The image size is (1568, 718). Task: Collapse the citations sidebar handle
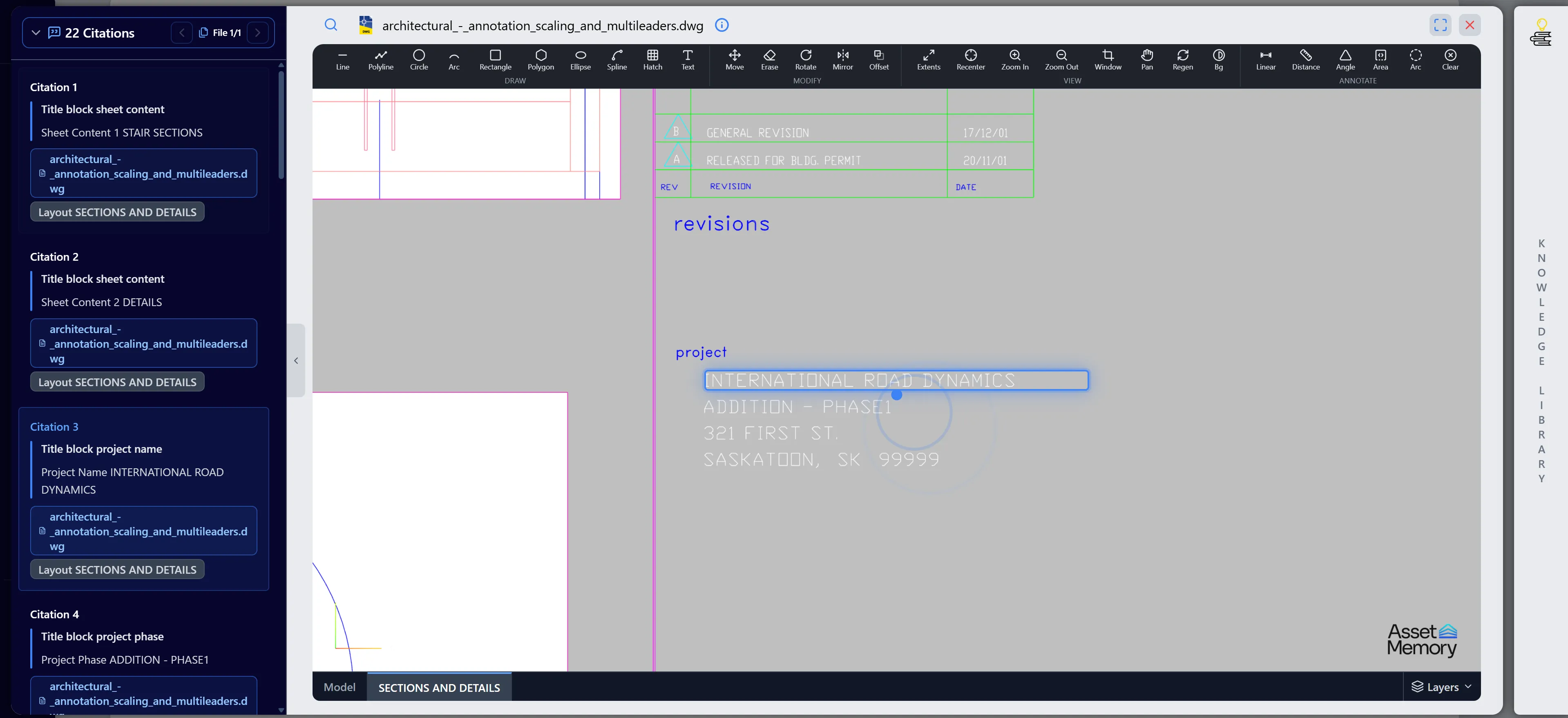[296, 360]
